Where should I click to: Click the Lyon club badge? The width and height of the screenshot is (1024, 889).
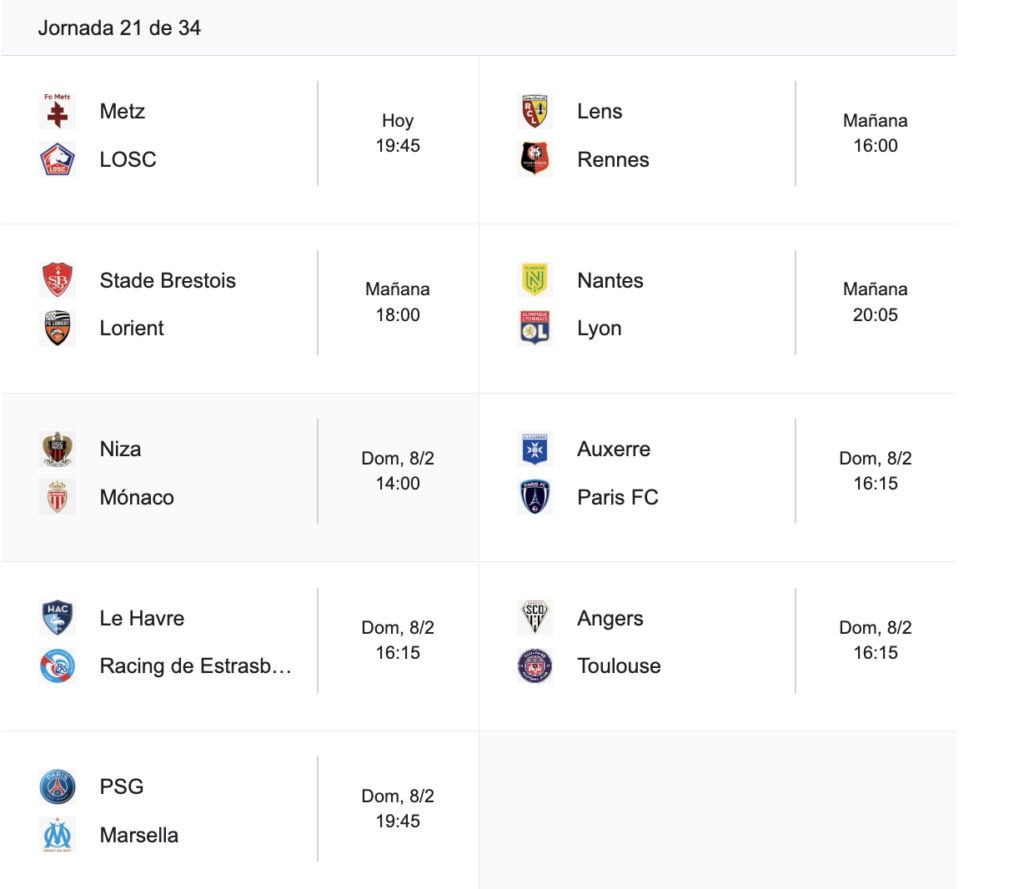pyautogui.click(x=534, y=328)
